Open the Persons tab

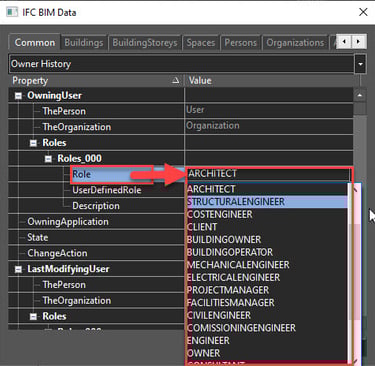point(240,43)
